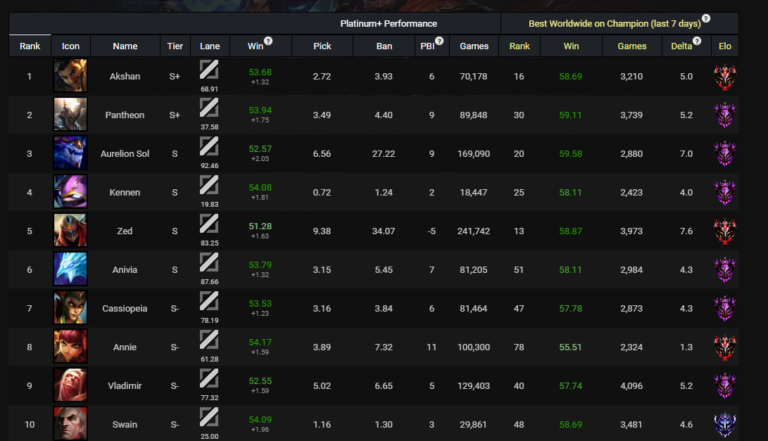This screenshot has height=441, width=768.
Task: Sort by the Ban column header
Action: tap(383, 46)
